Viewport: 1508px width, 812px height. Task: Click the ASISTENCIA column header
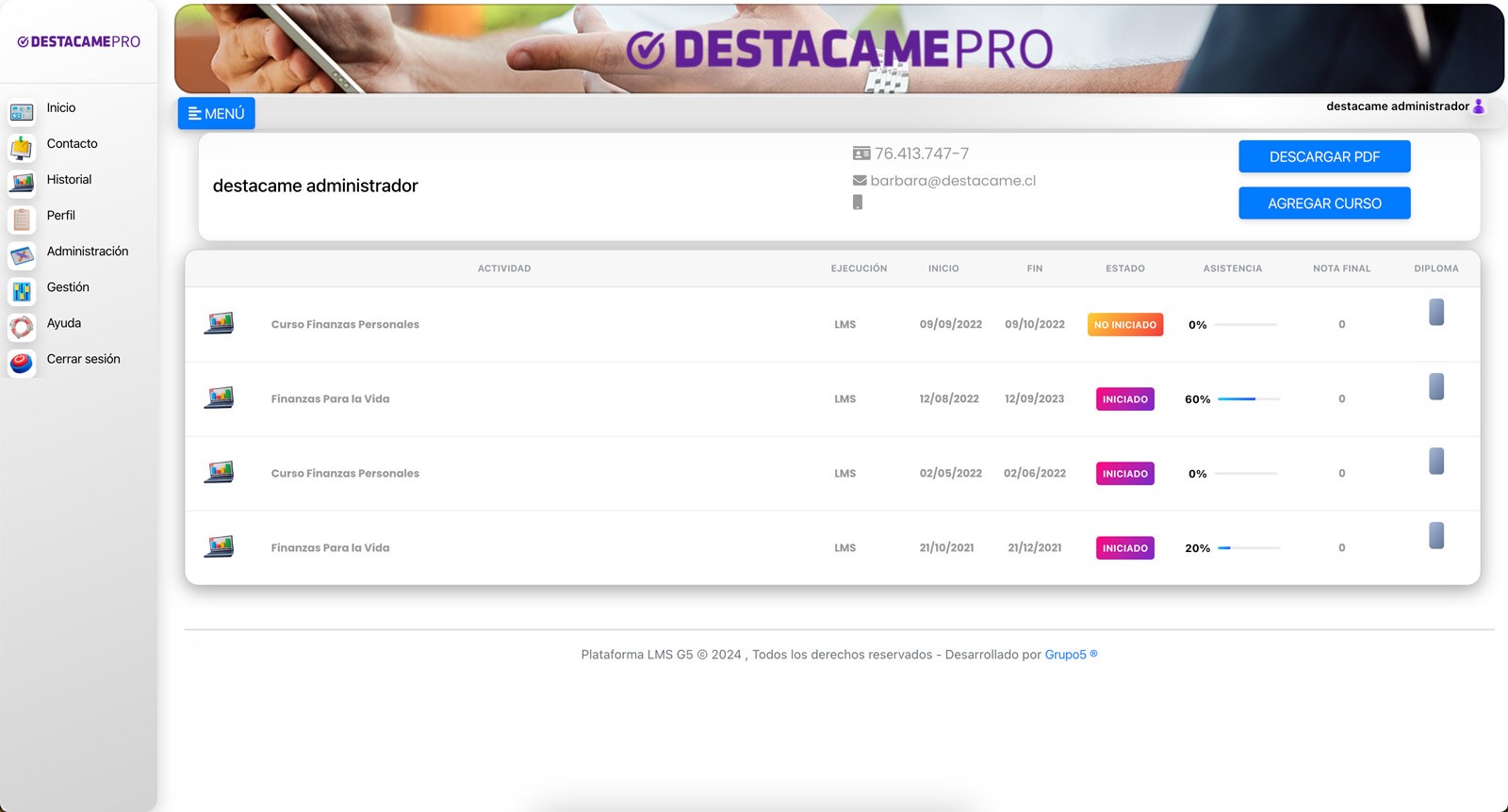1232,268
